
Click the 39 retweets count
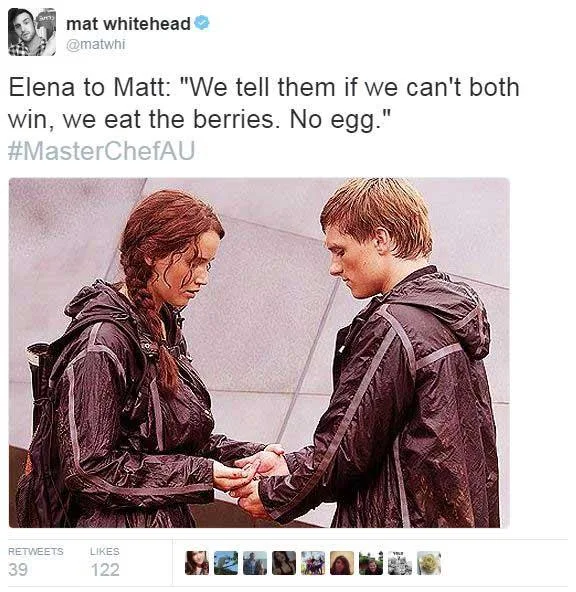[x=18, y=569]
